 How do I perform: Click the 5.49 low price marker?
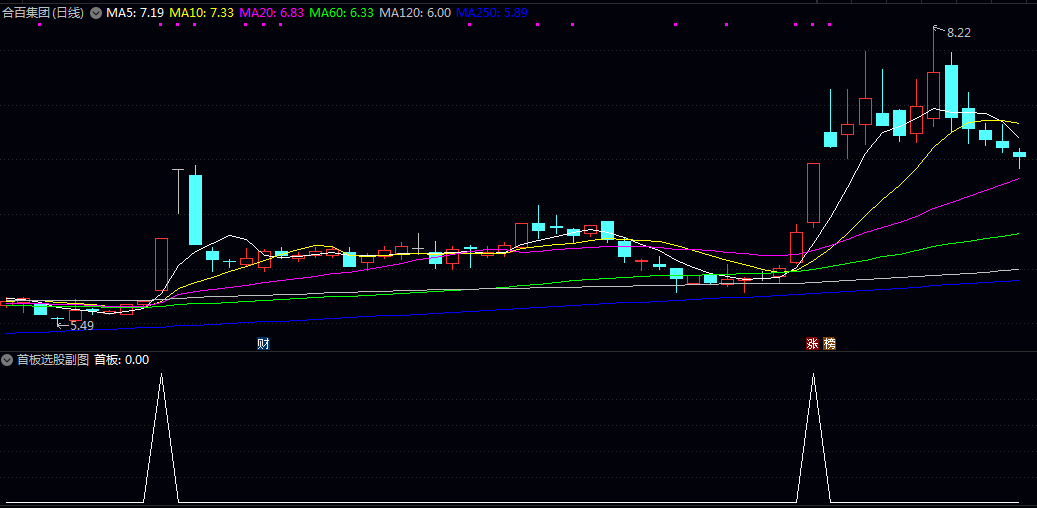click(x=81, y=325)
